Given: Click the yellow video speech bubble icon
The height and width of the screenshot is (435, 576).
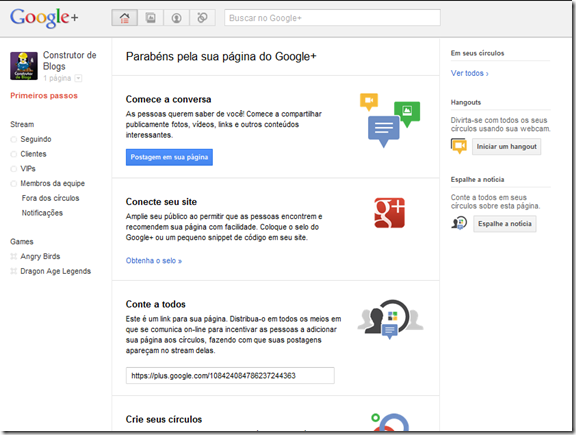Looking at the screenshot, I should click(369, 101).
